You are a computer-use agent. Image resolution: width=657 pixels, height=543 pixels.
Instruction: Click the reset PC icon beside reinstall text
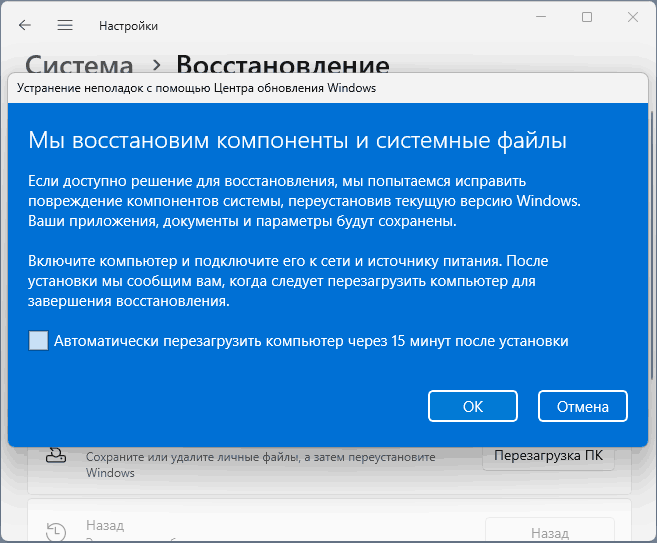pos(56,455)
